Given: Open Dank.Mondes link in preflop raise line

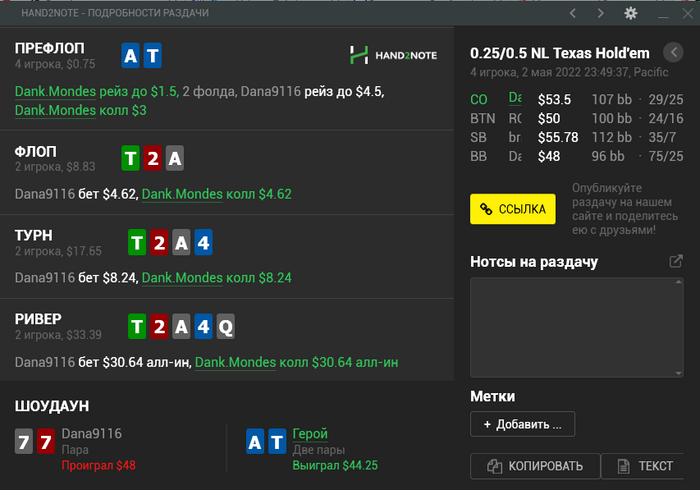Looking at the screenshot, I should 55,91.
